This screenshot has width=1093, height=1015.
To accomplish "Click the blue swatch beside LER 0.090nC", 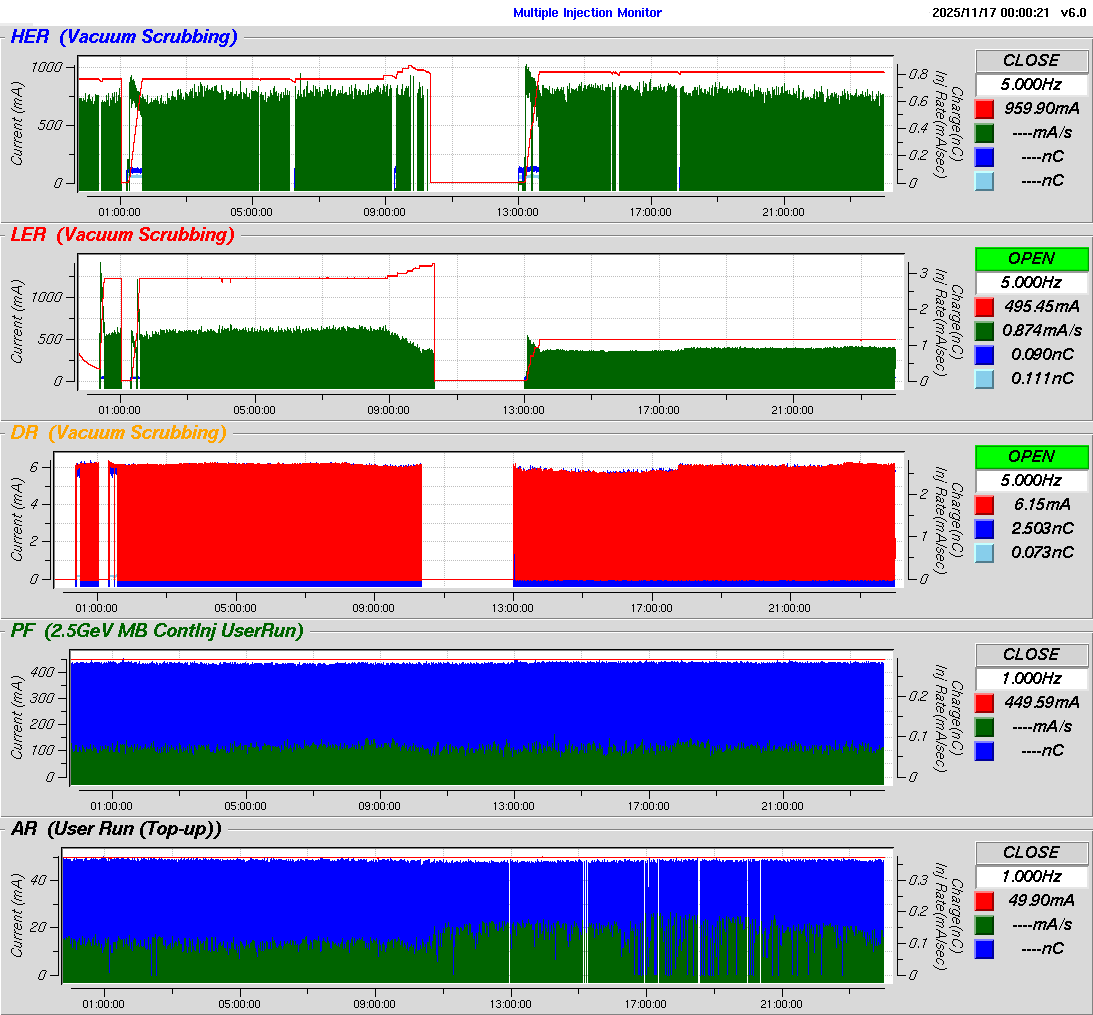I will pyautogui.click(x=984, y=354).
